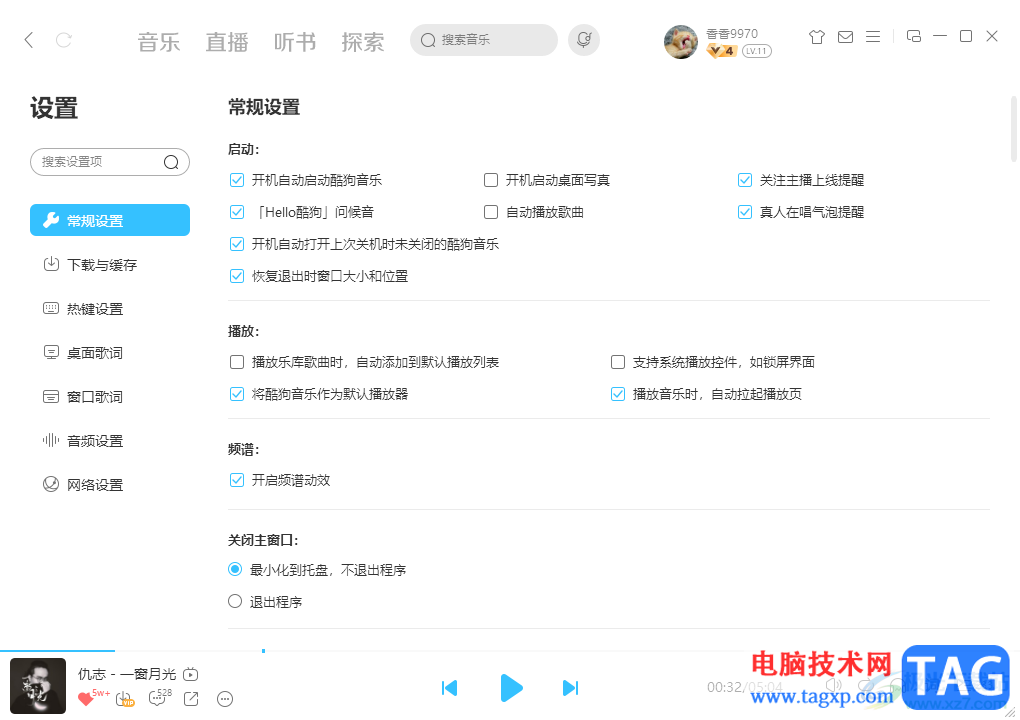Enable 自动播放歌曲 checkbox
Image resolution: width=1020 pixels, height=720 pixels.
[x=491, y=212]
